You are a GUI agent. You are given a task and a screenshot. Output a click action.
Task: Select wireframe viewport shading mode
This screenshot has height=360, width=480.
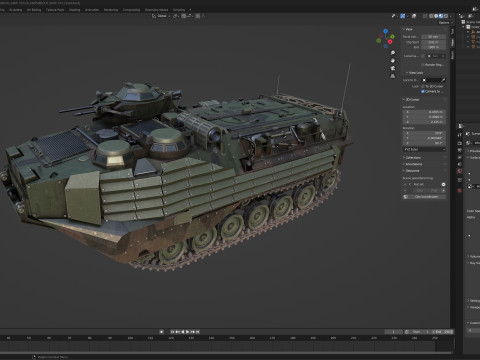pyautogui.click(x=431, y=16)
